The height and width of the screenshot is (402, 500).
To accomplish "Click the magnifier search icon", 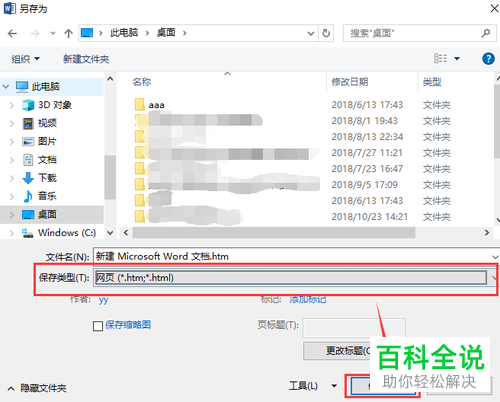I will [485, 33].
